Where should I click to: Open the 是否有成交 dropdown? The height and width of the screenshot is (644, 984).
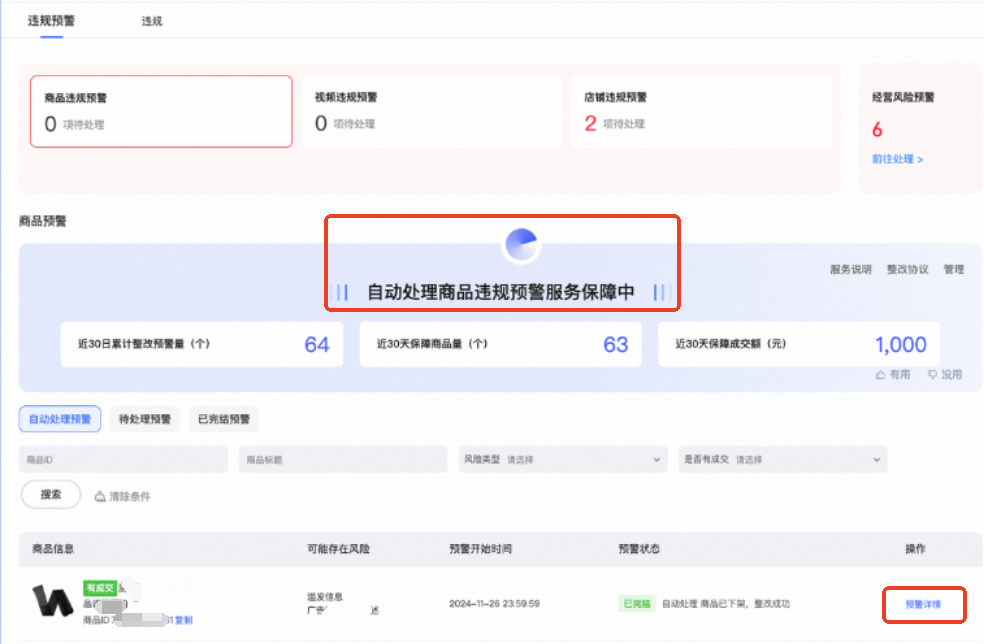[x=783, y=459]
